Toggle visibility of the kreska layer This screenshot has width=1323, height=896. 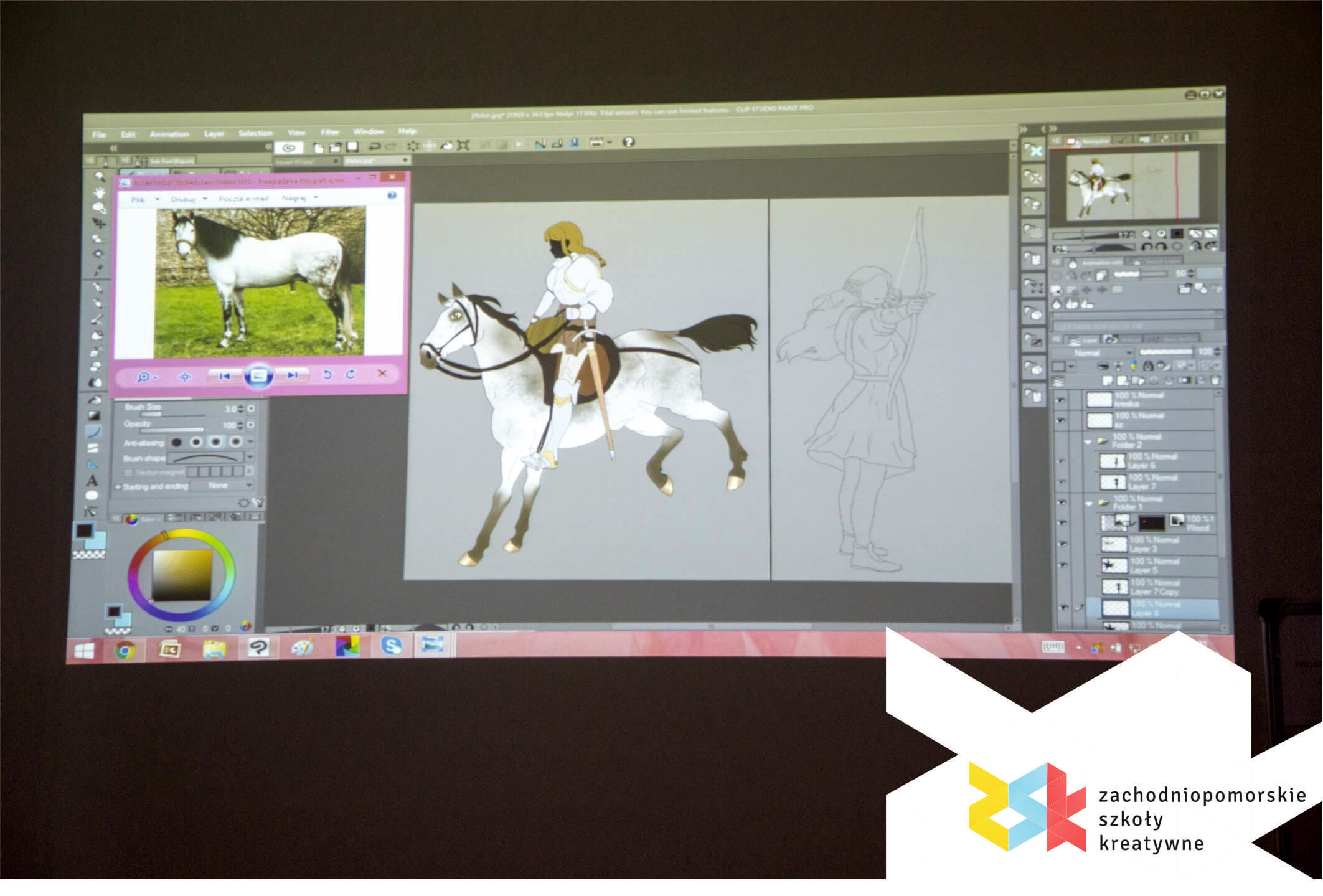[1062, 400]
